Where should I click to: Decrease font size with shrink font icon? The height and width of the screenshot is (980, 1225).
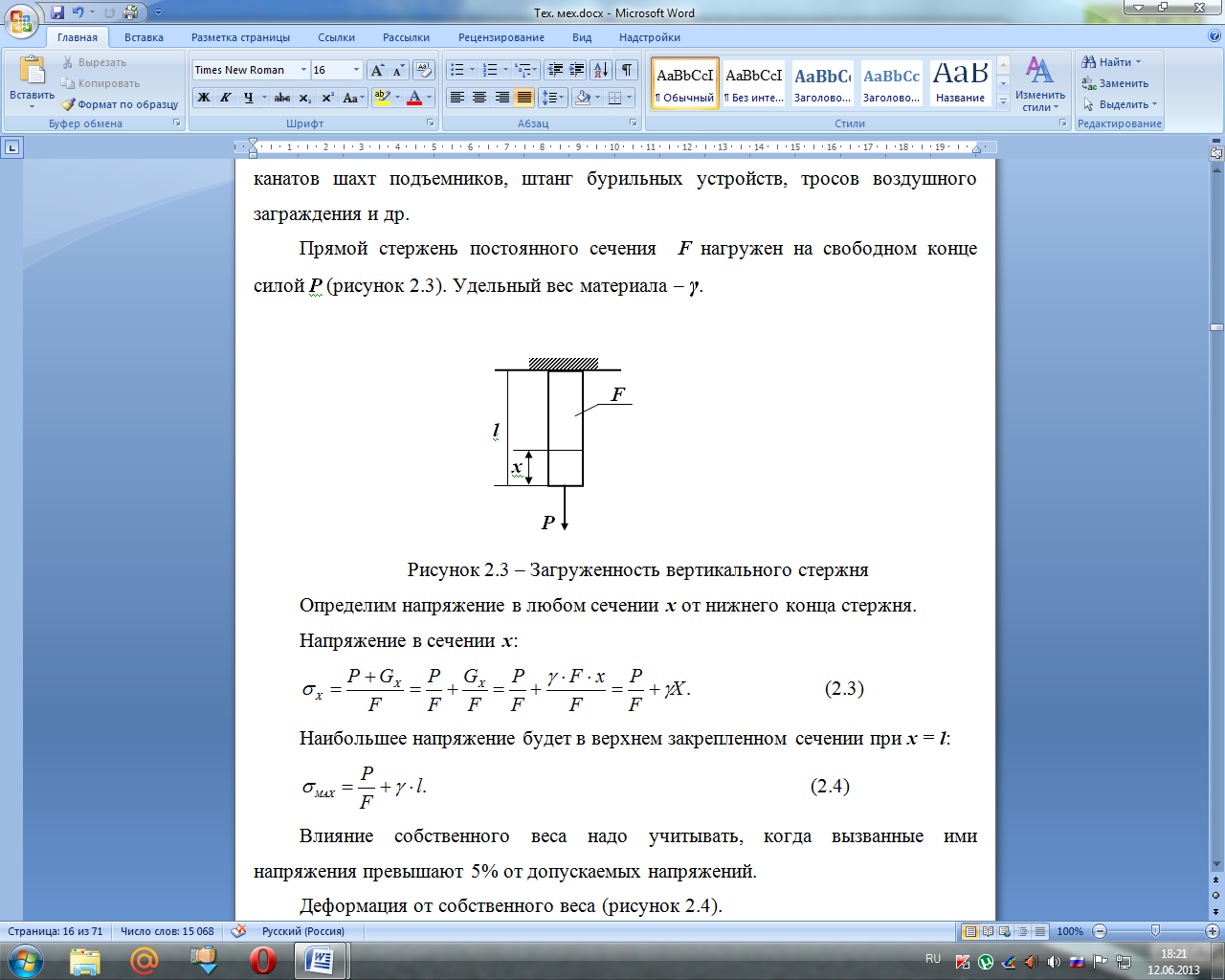(x=398, y=70)
